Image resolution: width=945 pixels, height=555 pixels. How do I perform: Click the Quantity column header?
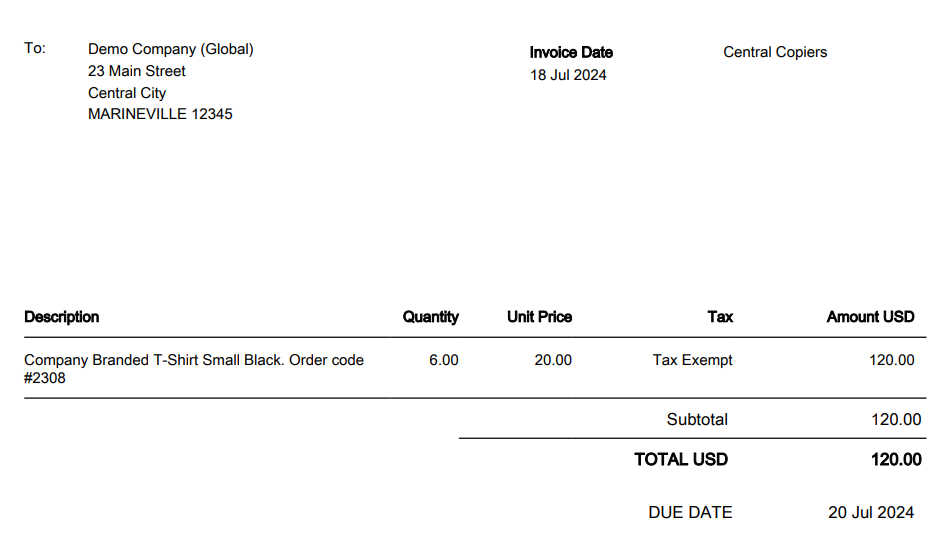(430, 317)
